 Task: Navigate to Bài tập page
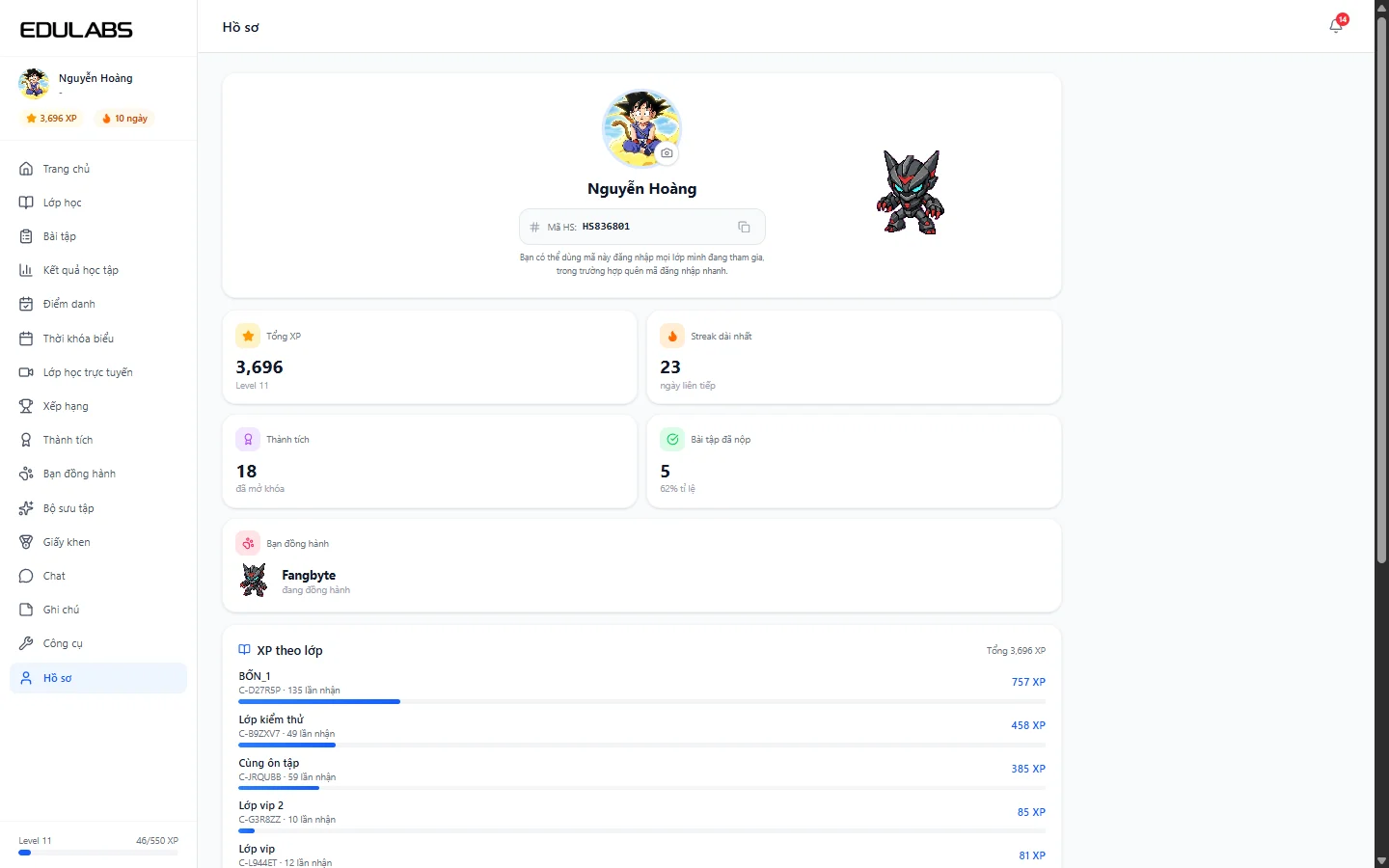pos(98,236)
